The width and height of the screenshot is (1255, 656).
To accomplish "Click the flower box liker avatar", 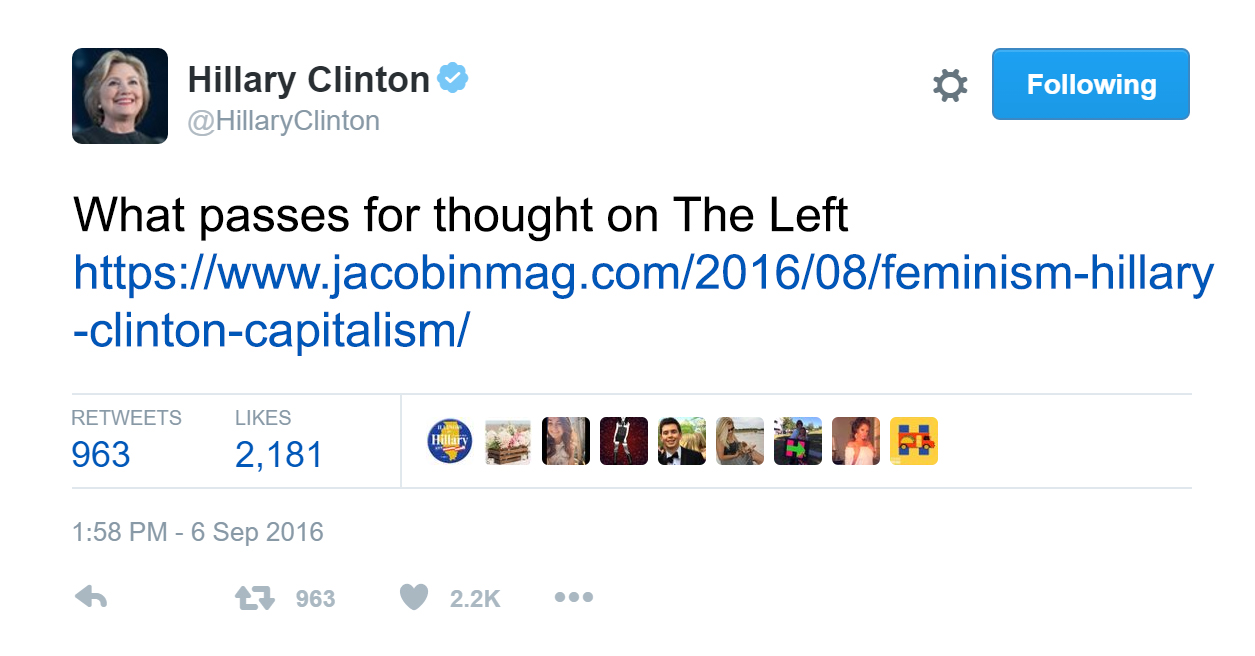I will [508, 441].
